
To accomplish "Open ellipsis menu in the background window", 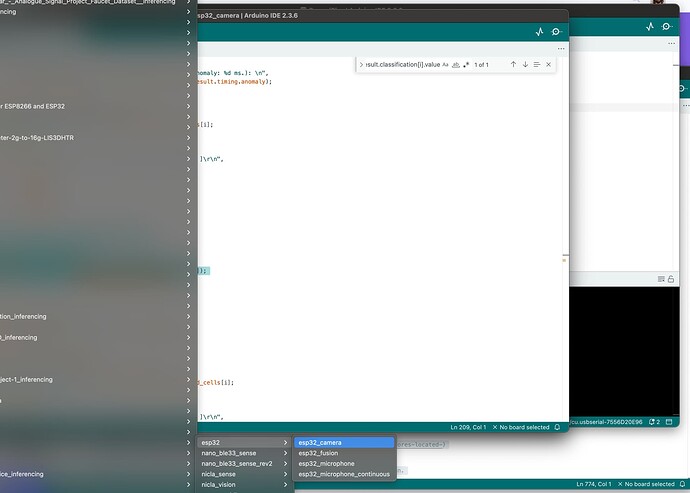I will [x=671, y=43].
